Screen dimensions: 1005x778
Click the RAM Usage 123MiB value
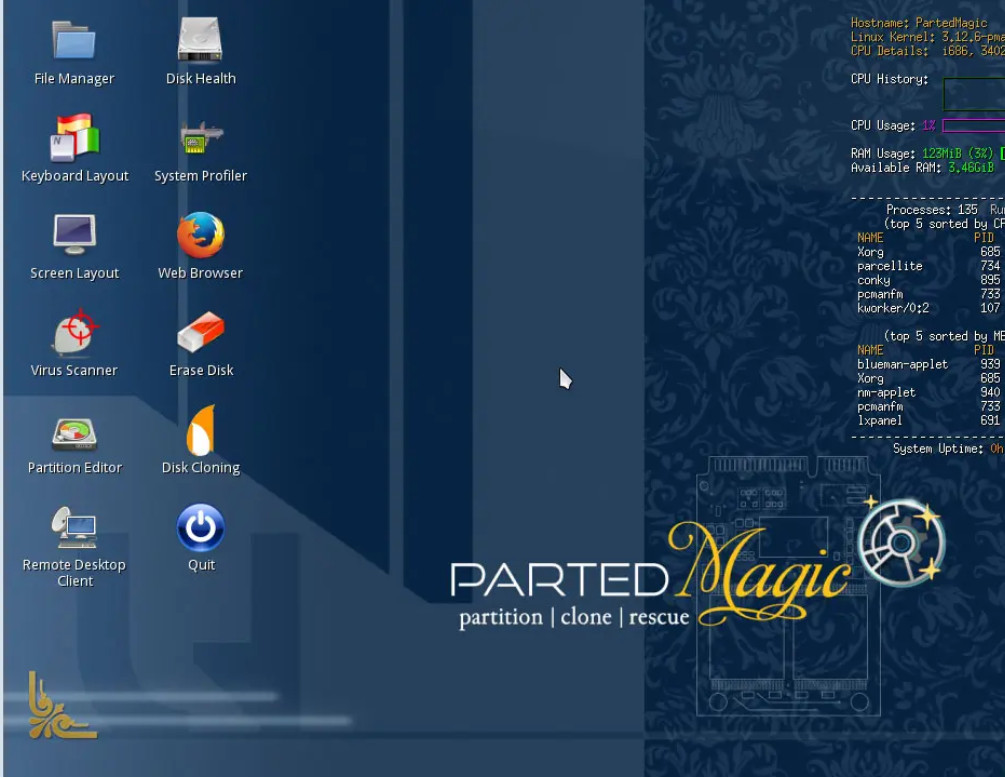[958, 154]
